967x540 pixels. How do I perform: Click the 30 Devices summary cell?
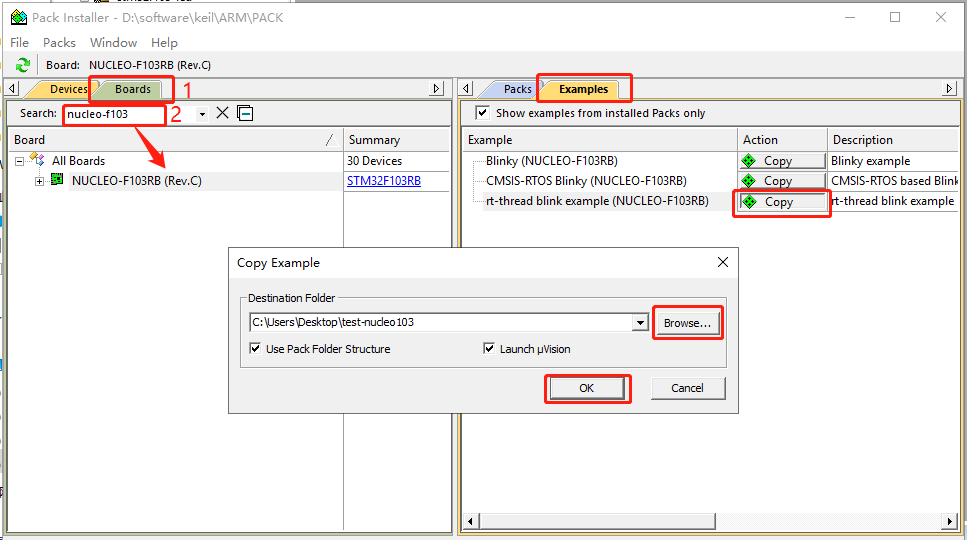tap(374, 161)
